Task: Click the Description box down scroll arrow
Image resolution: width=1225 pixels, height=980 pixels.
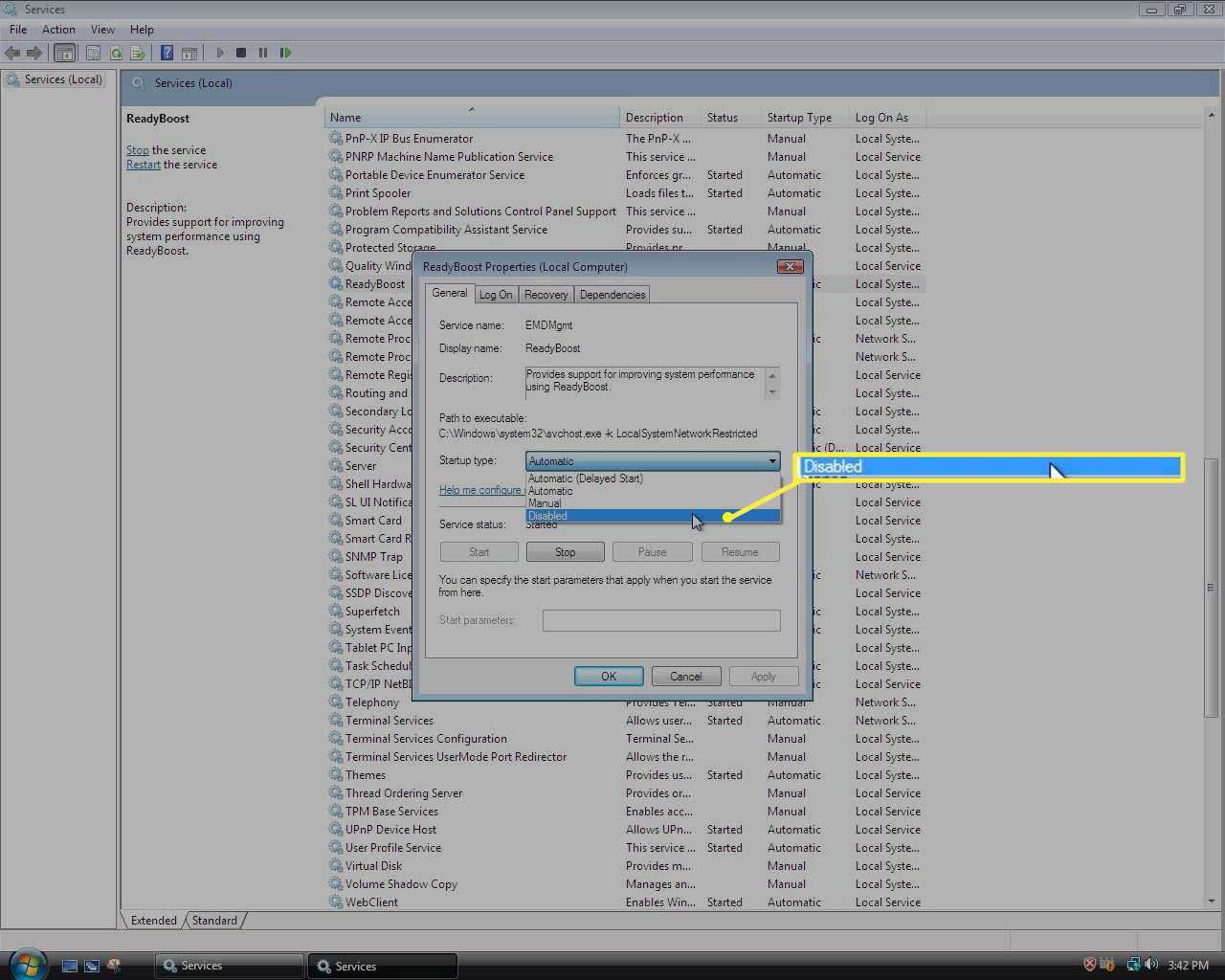Action: click(772, 392)
